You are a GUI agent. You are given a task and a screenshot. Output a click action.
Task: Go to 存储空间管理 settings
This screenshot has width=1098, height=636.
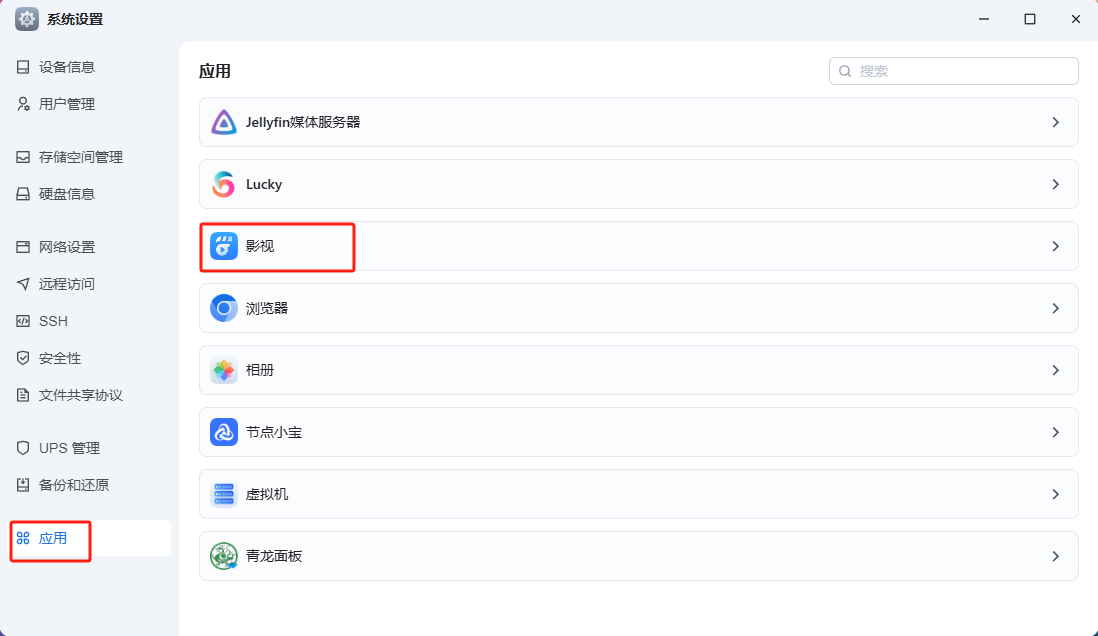pos(80,157)
